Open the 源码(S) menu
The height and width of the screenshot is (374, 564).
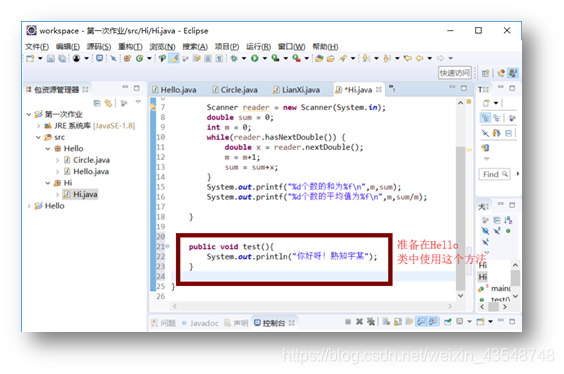(99, 47)
